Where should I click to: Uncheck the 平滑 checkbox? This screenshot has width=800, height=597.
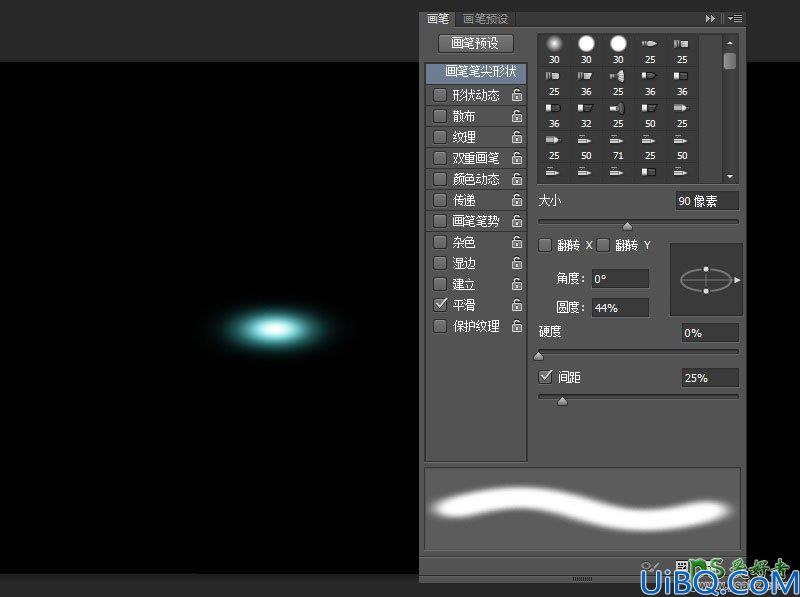[x=440, y=305]
